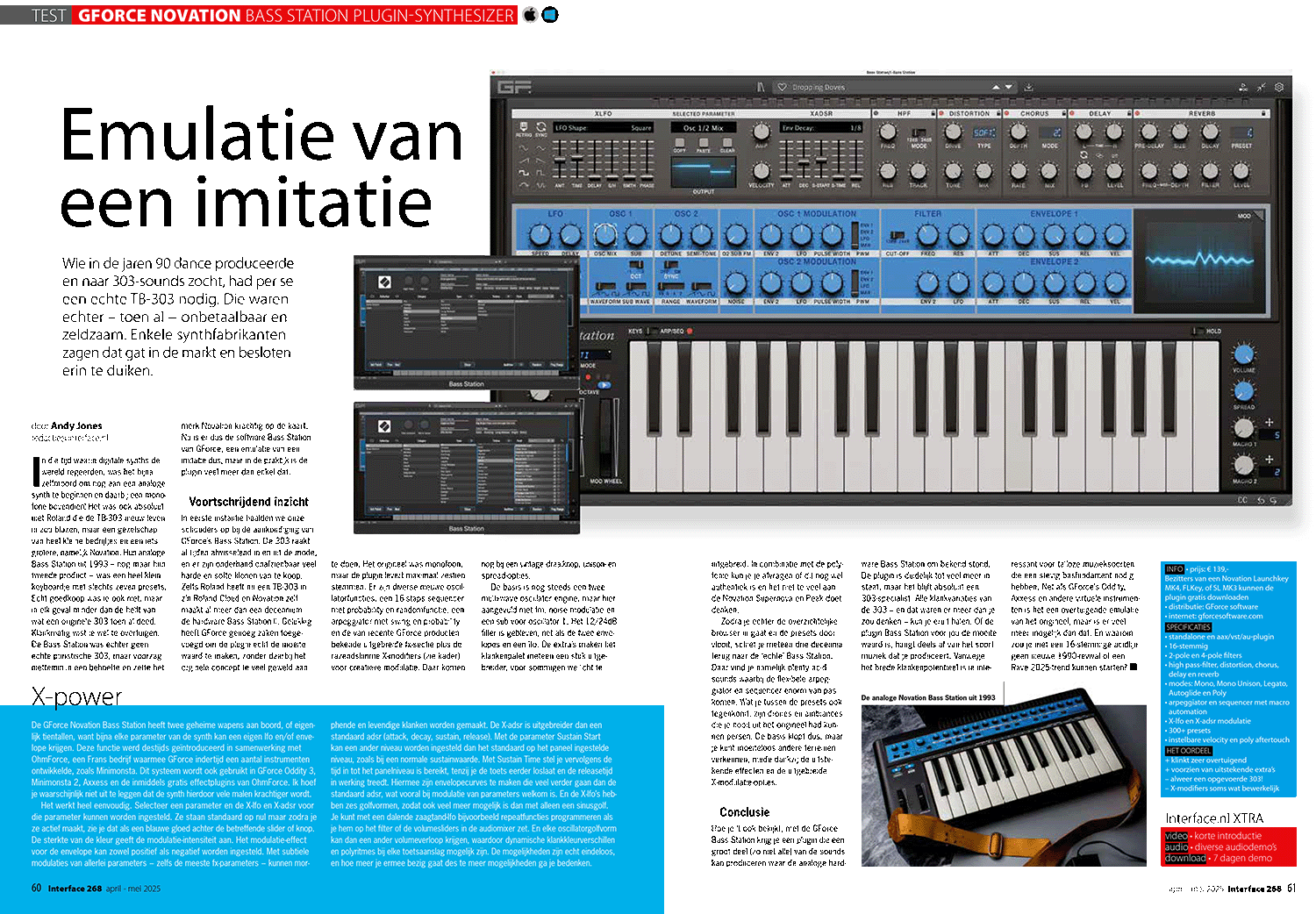Screen dimensions: 1316x914
Task: Click the Clear button under Selected Parameter
Action: pyautogui.click(x=727, y=145)
